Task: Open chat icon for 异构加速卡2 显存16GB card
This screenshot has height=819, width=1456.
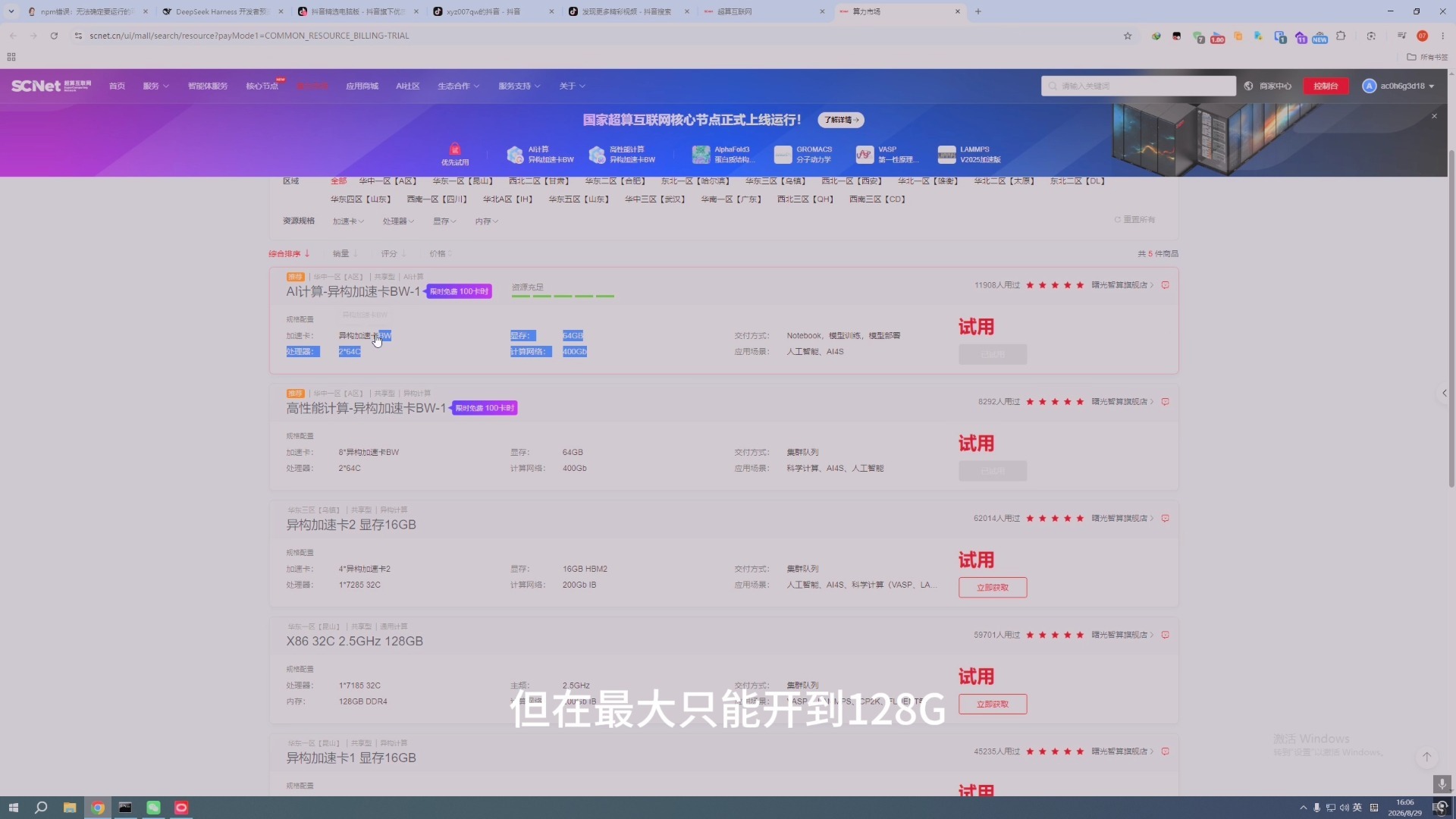Action: [x=1166, y=519]
